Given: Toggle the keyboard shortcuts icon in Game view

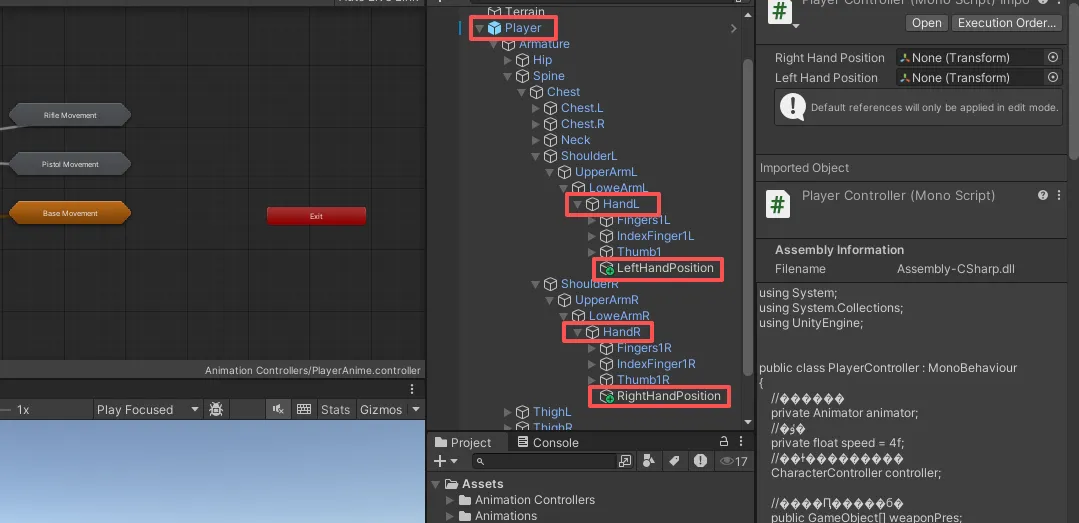Looking at the screenshot, I should coord(303,409).
